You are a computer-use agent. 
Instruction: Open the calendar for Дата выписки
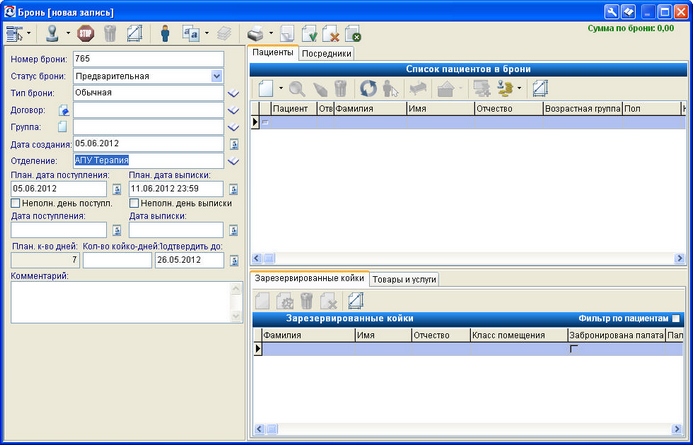(x=234, y=230)
